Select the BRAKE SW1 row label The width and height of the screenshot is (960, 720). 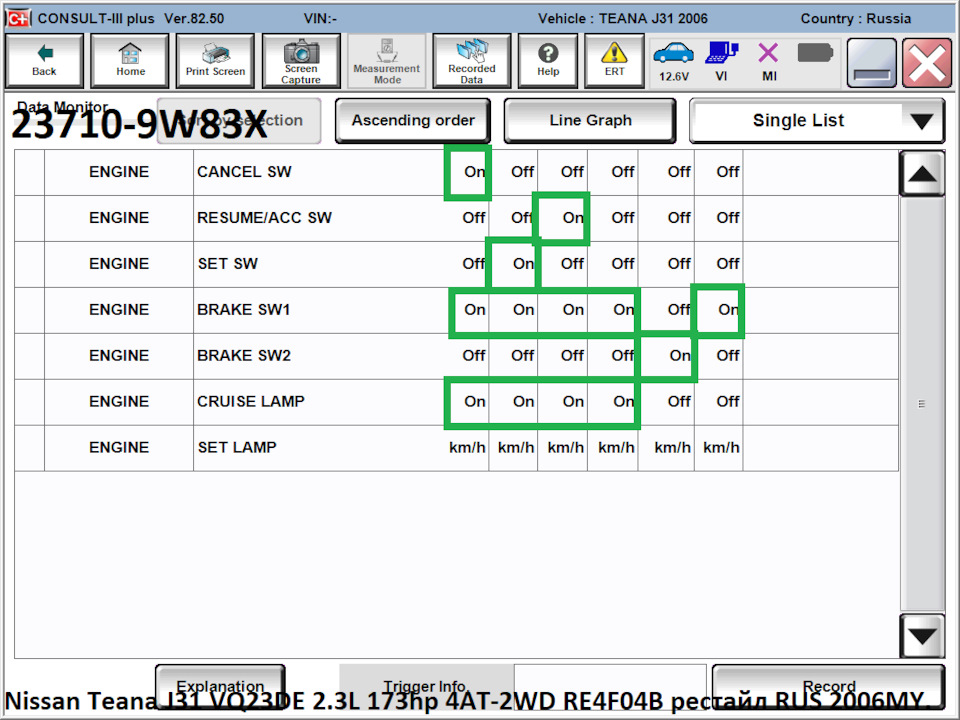click(243, 310)
